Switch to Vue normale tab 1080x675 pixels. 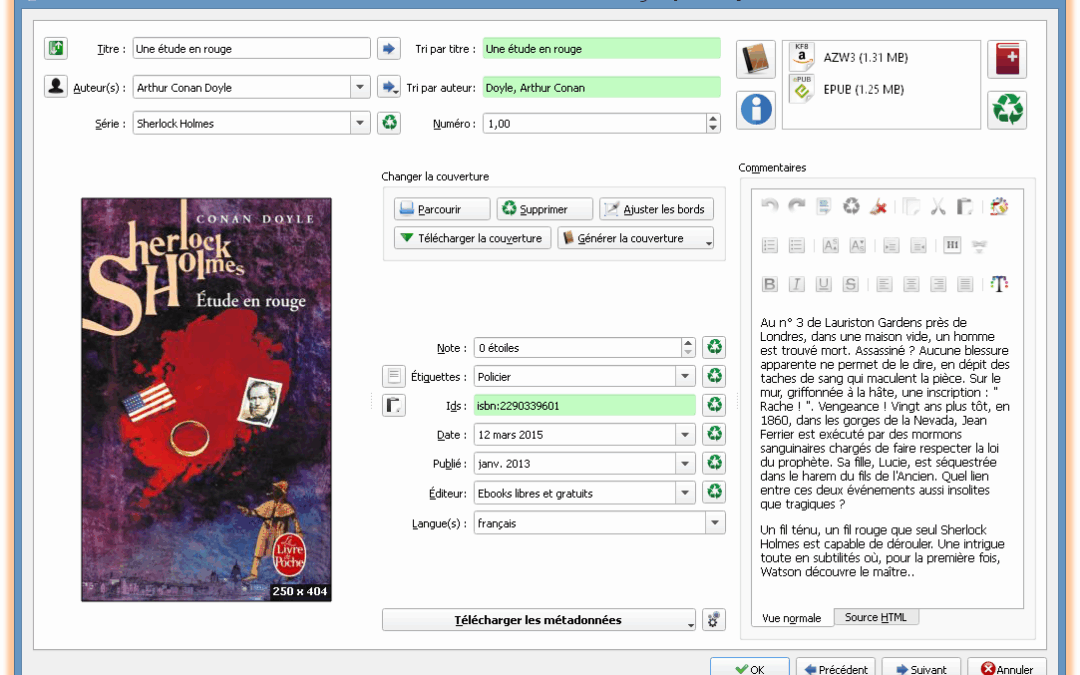(x=791, y=618)
